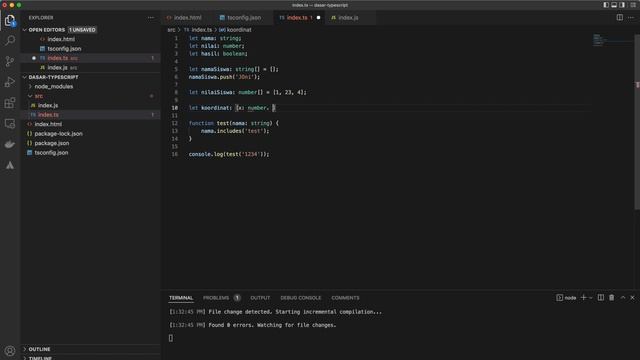The image size is (640, 360).
Task: Split the terminal
Action: point(601,298)
